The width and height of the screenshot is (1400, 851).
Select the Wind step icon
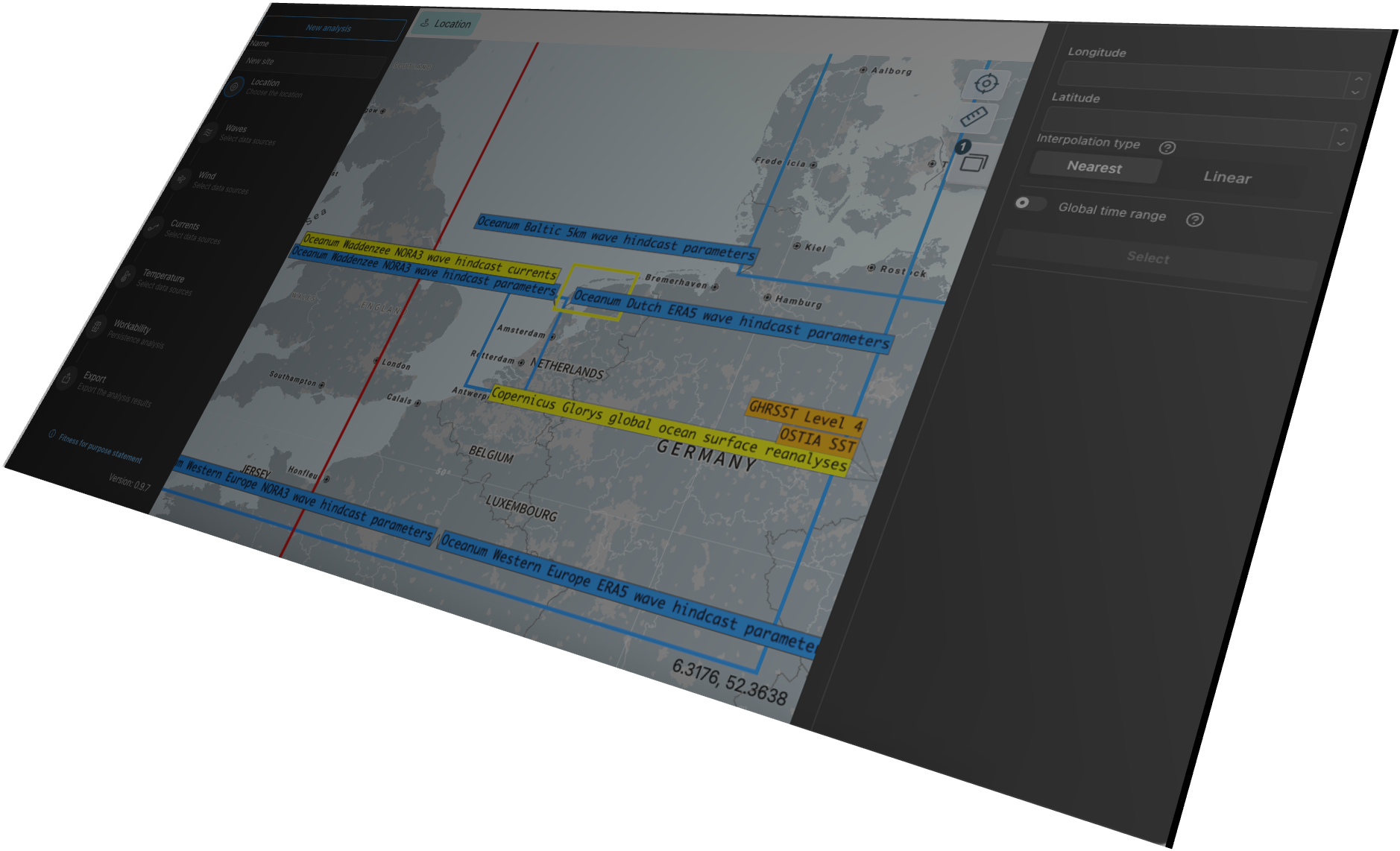point(181,180)
